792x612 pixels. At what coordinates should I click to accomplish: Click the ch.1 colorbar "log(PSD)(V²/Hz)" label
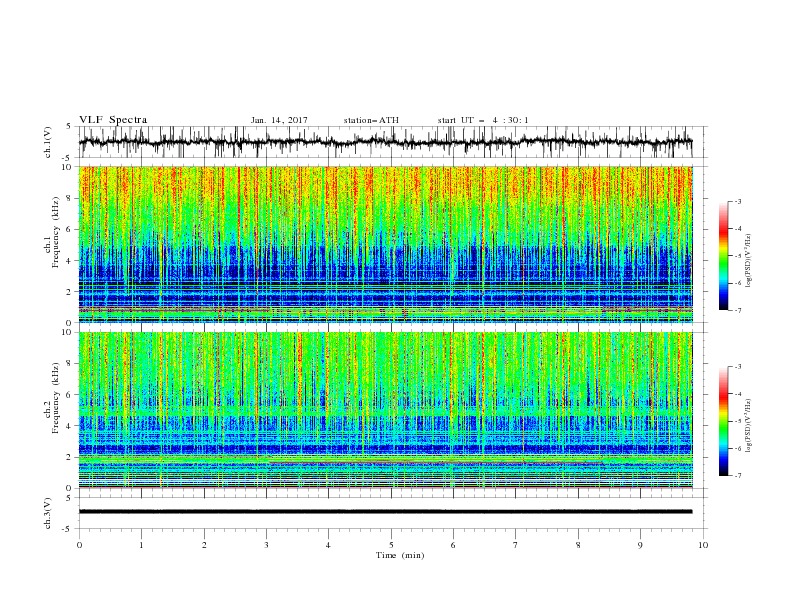tap(748, 261)
